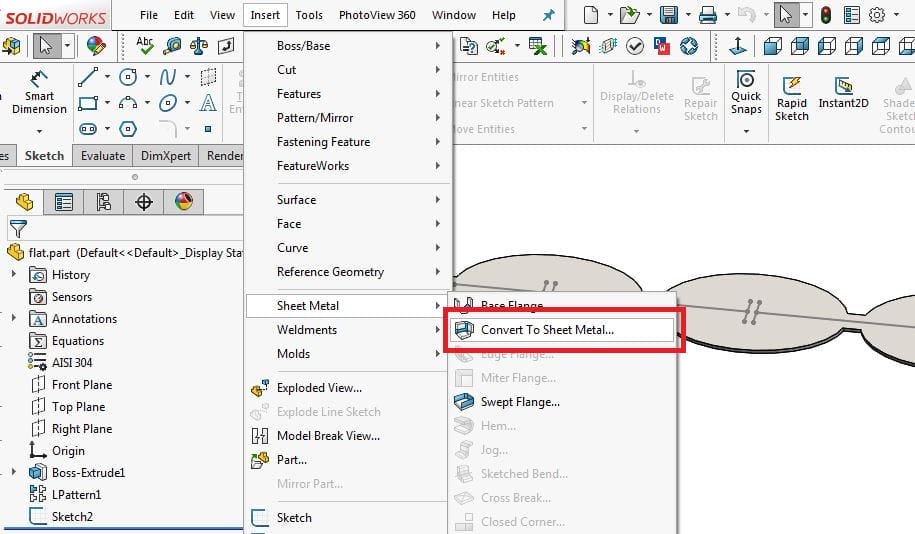Pick the Ellipse sketch tool

(x=168, y=103)
